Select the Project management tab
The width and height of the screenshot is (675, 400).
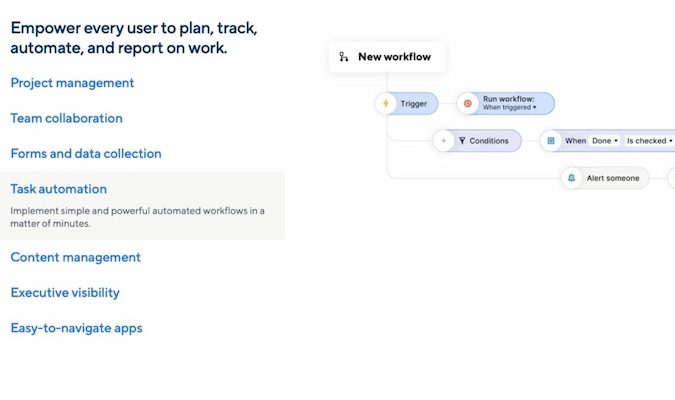coord(72,83)
